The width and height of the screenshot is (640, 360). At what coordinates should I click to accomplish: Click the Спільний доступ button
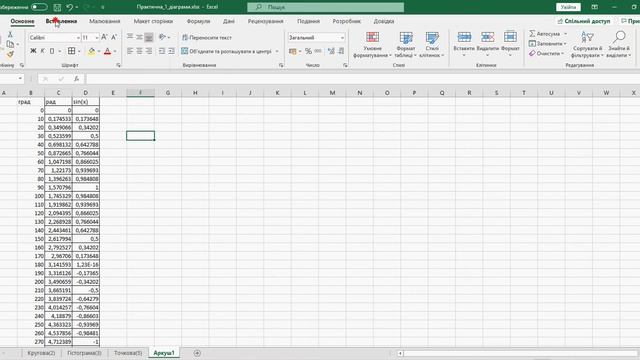(584, 21)
